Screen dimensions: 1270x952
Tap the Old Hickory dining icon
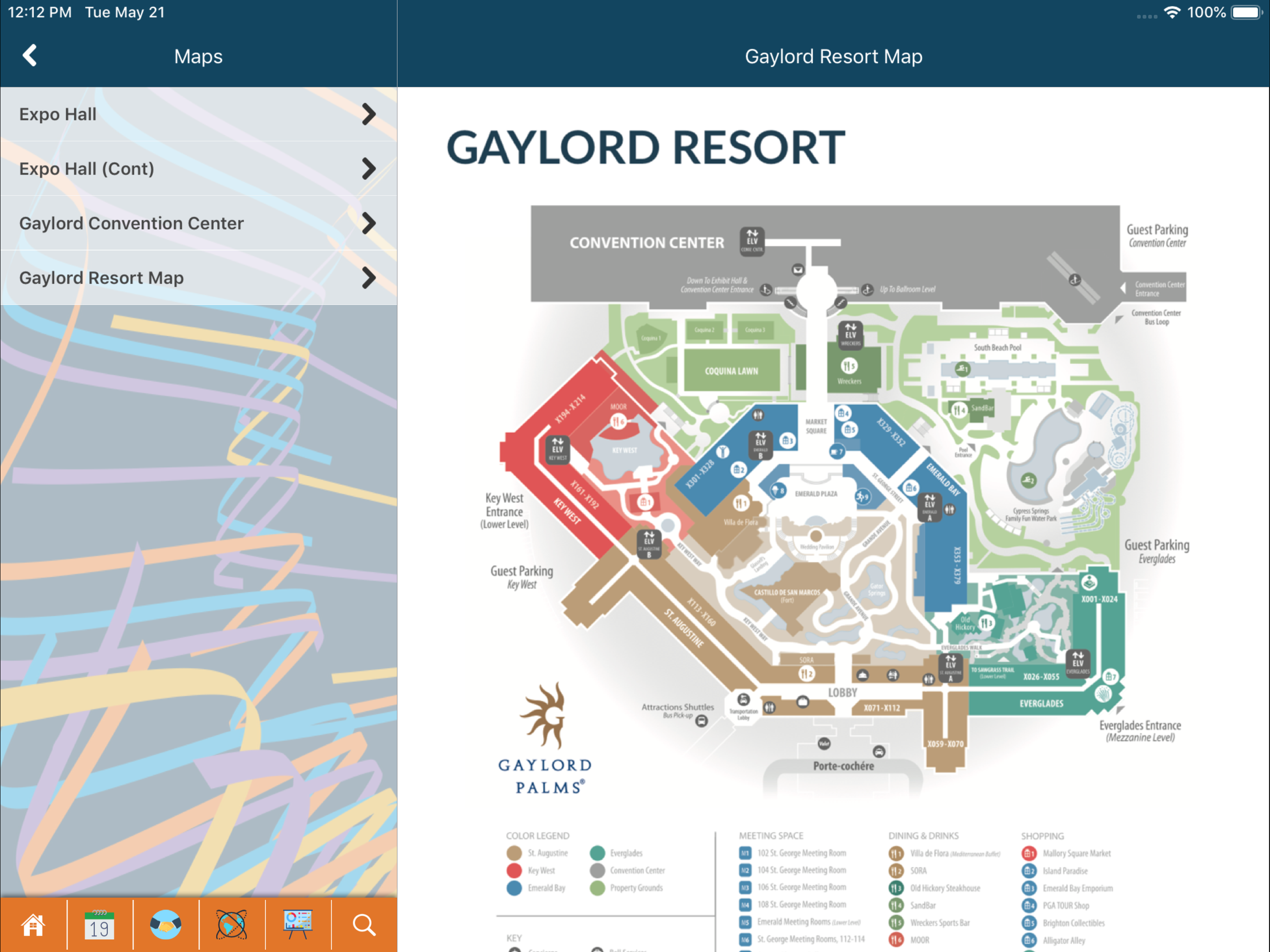click(x=986, y=622)
